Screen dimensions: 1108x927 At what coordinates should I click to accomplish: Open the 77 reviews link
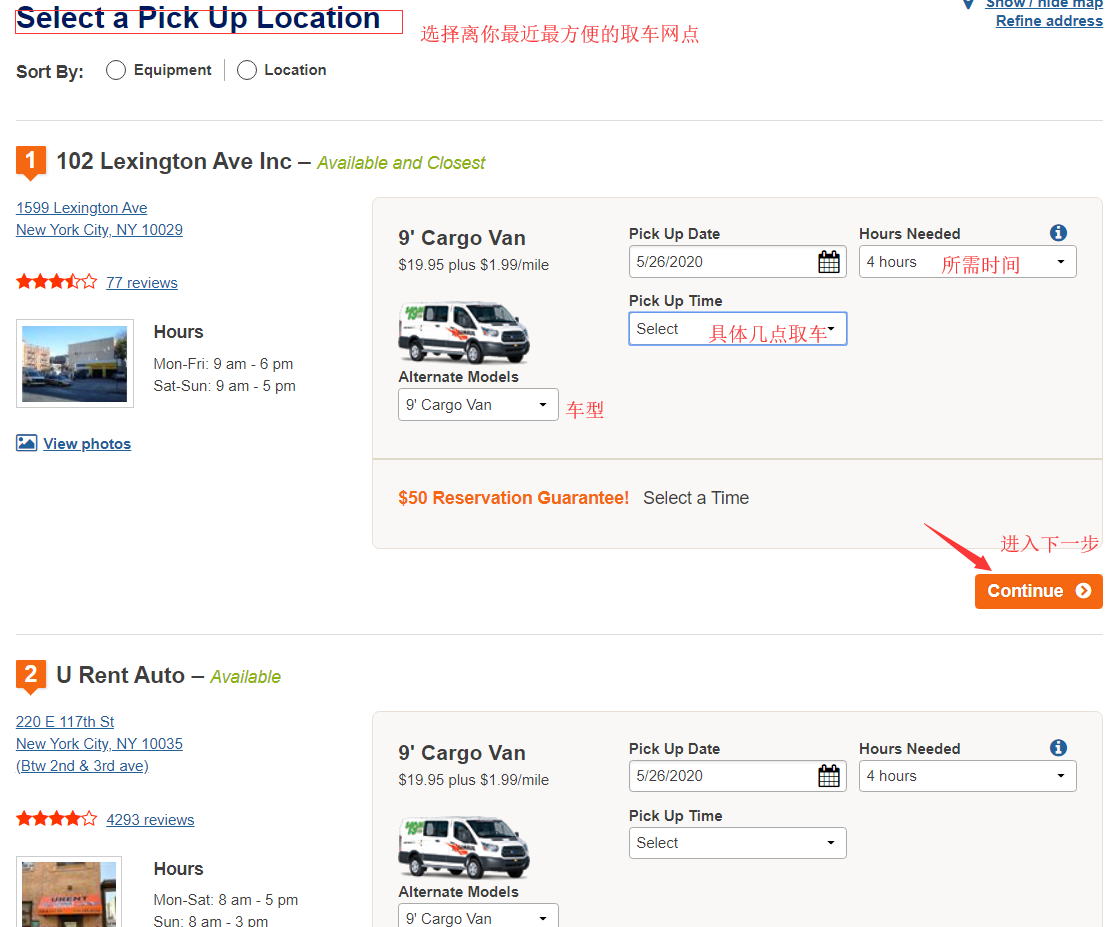(142, 283)
